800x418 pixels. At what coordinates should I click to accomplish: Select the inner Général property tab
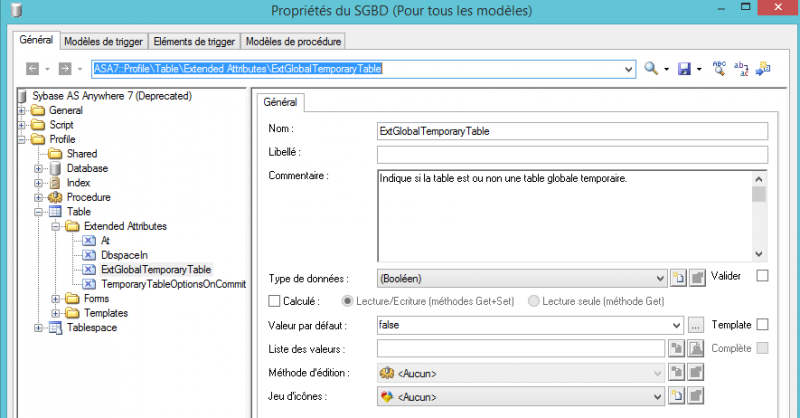click(x=280, y=102)
